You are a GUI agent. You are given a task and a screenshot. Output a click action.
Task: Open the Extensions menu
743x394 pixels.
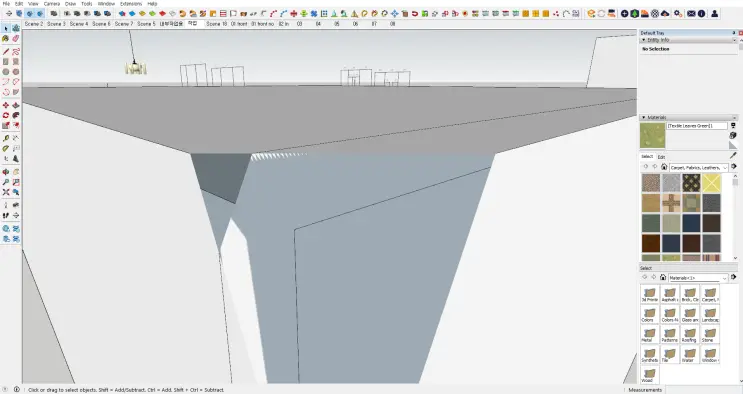tap(131, 4)
